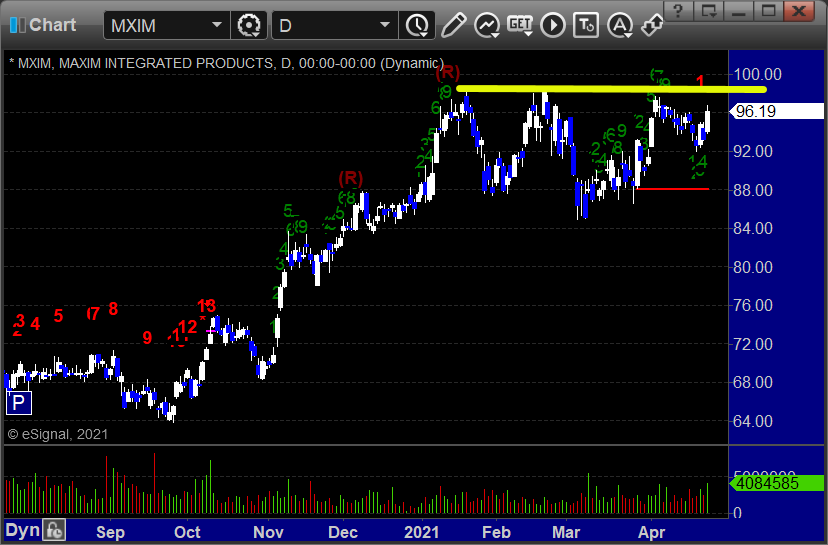Click the Oct date axis label
This screenshot has height=545, width=828.
click(x=187, y=532)
